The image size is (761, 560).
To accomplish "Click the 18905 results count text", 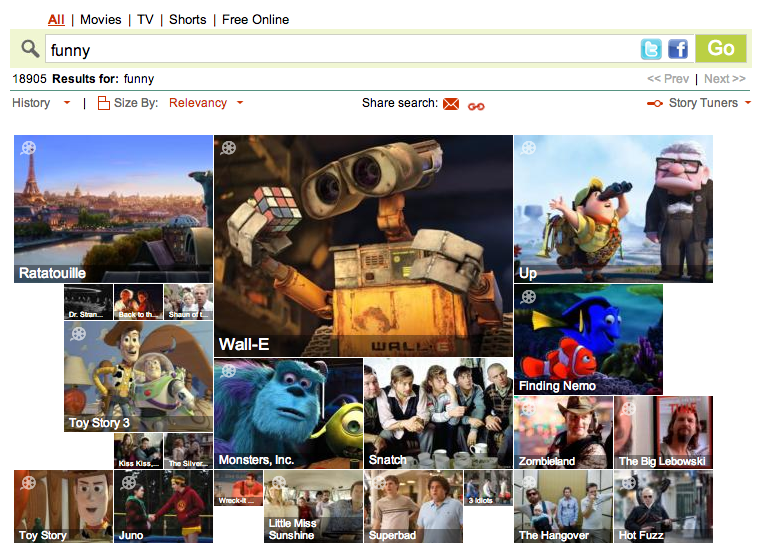I will [30, 79].
